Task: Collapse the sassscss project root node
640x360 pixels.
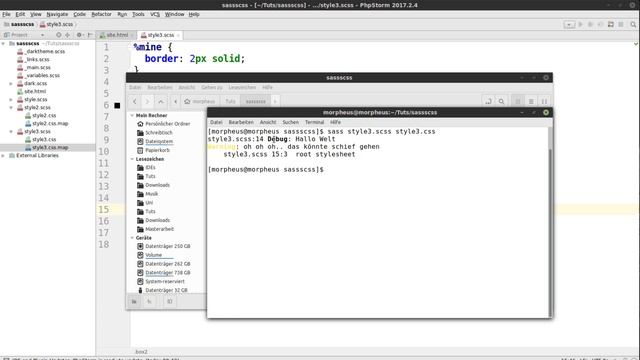Action: 4,43
